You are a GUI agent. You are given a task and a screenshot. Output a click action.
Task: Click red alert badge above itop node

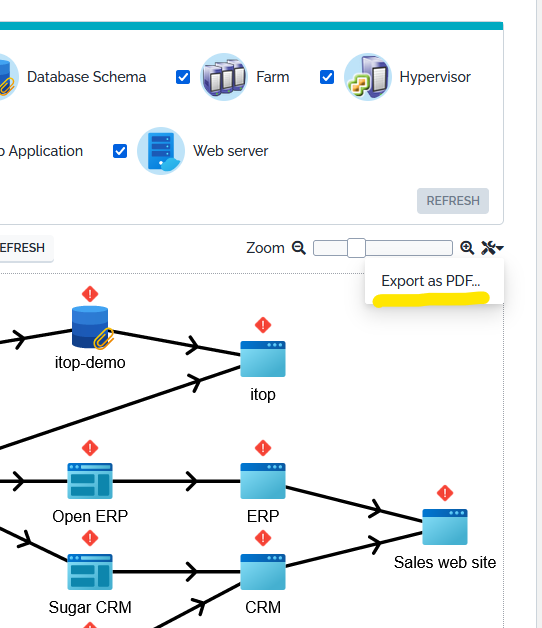(263, 325)
